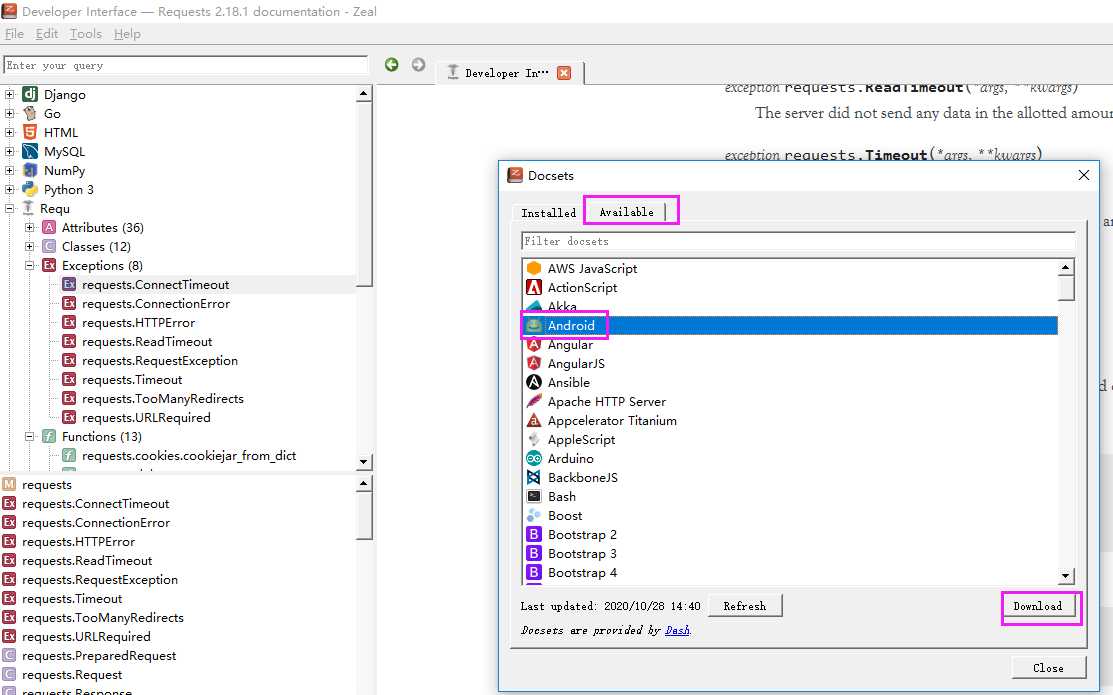The width and height of the screenshot is (1113, 695).
Task: Click the Filter docsets input field
Action: (798, 241)
